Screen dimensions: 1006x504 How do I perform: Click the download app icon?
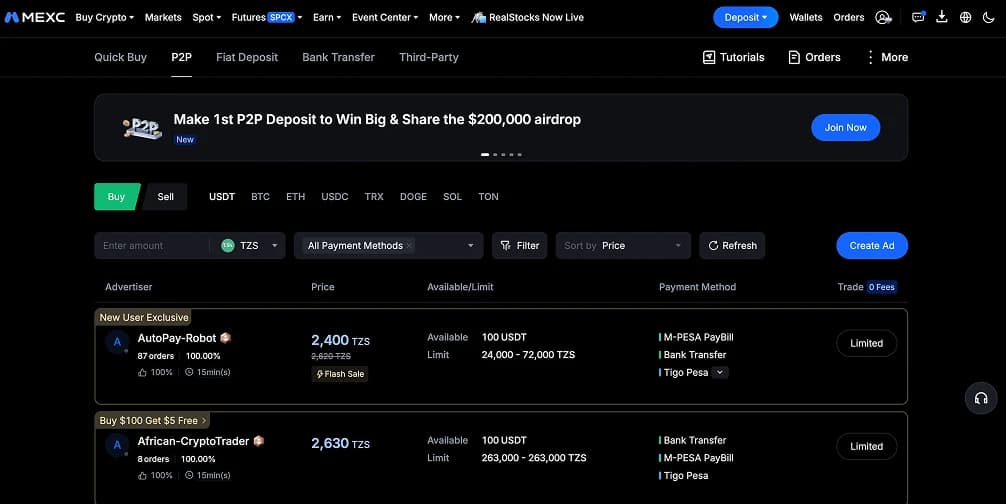(942, 17)
